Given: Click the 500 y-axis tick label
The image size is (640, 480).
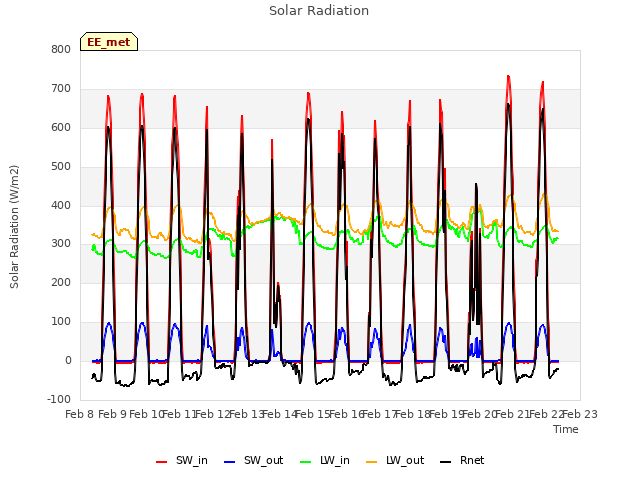Looking at the screenshot, I should (61, 167).
